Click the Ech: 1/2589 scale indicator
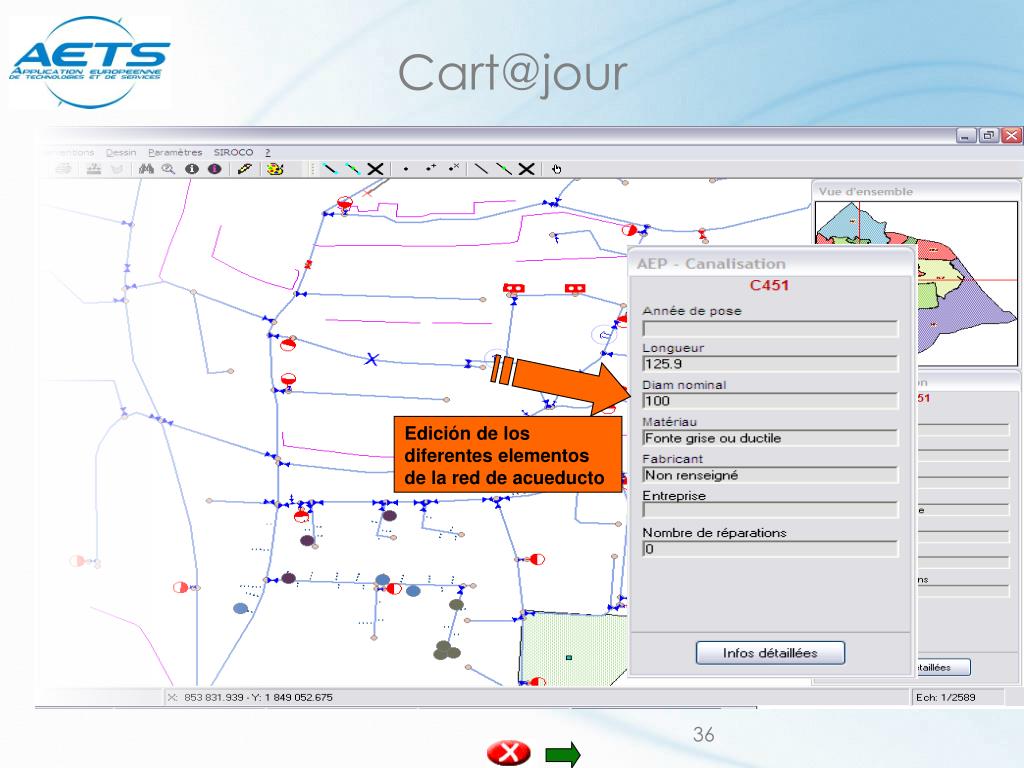Viewport: 1024px width, 768px height. (945, 697)
